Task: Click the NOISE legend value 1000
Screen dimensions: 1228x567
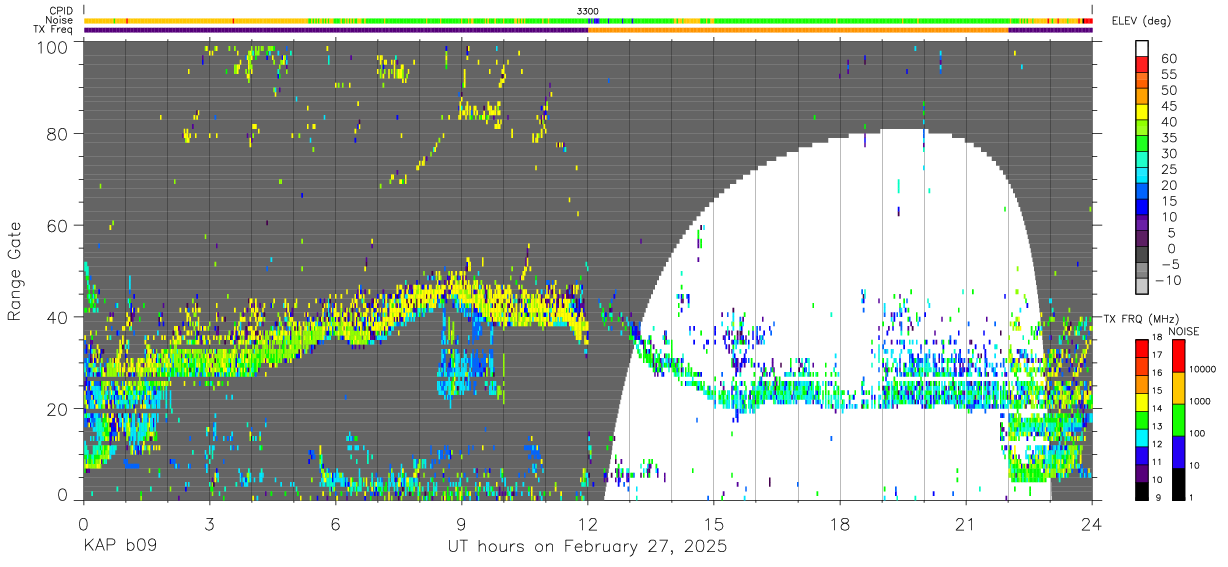Action: 1200,401
